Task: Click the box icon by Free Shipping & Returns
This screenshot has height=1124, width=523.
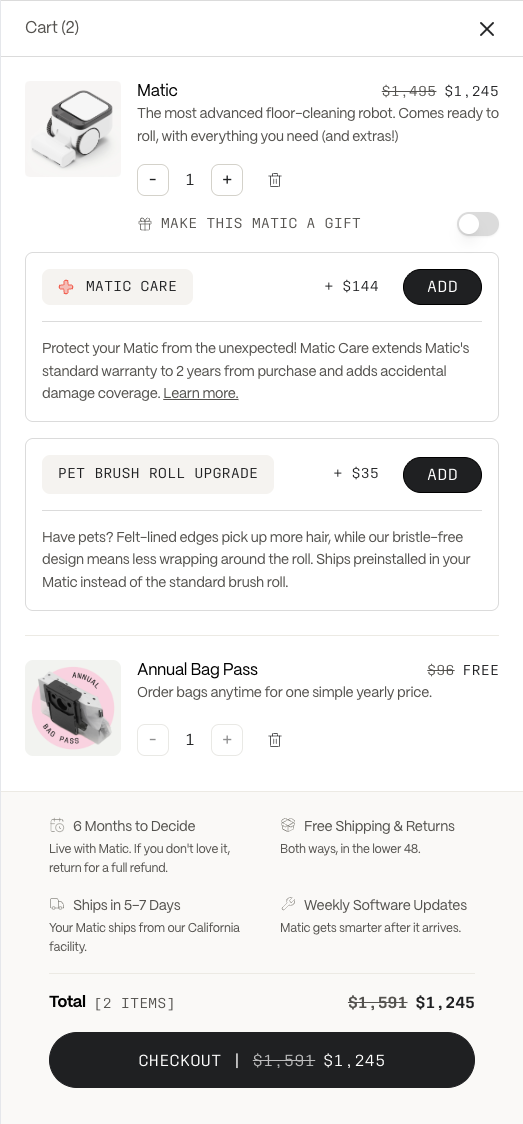Action: tap(288, 825)
